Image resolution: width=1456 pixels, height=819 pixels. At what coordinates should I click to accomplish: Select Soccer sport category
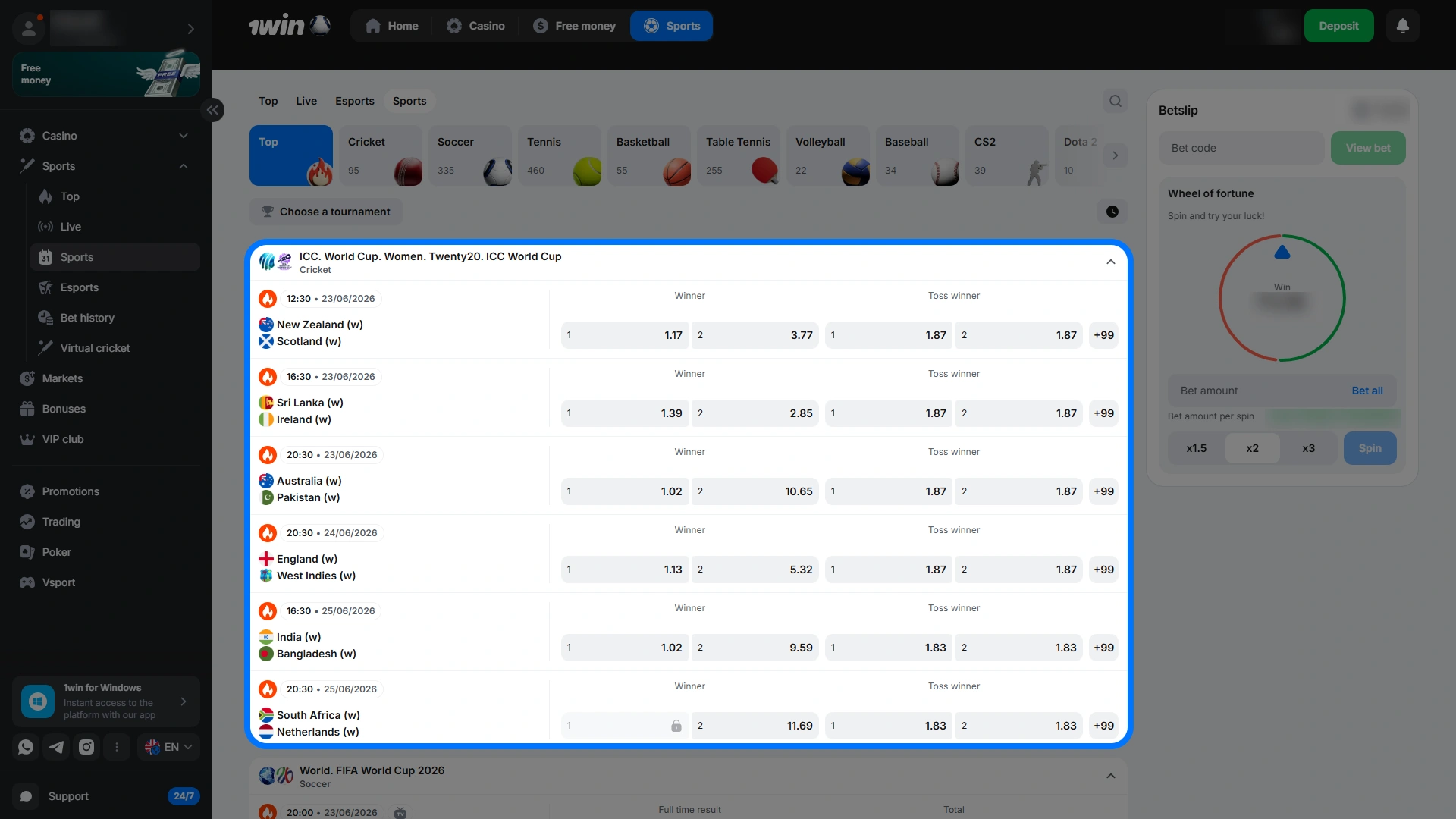pyautogui.click(x=470, y=155)
